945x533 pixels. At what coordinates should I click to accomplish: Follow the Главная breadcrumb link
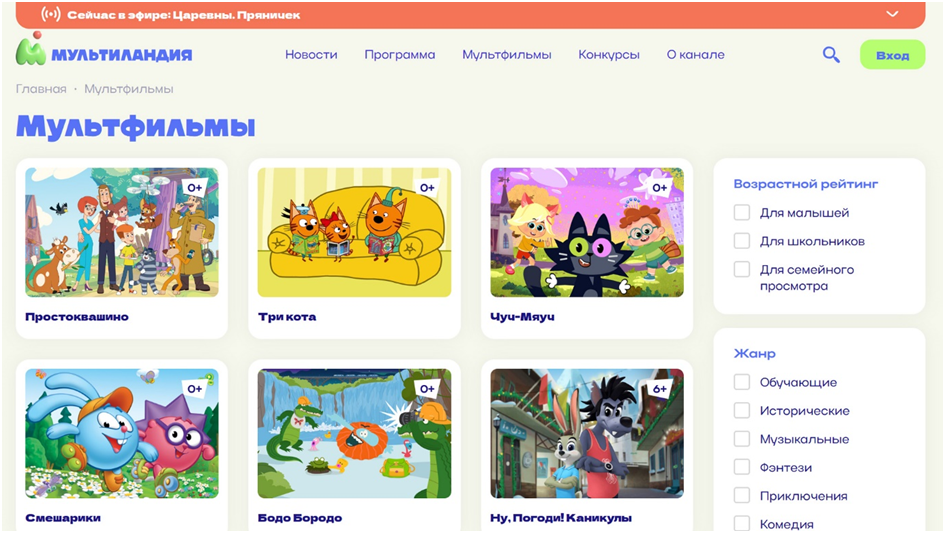coord(41,89)
